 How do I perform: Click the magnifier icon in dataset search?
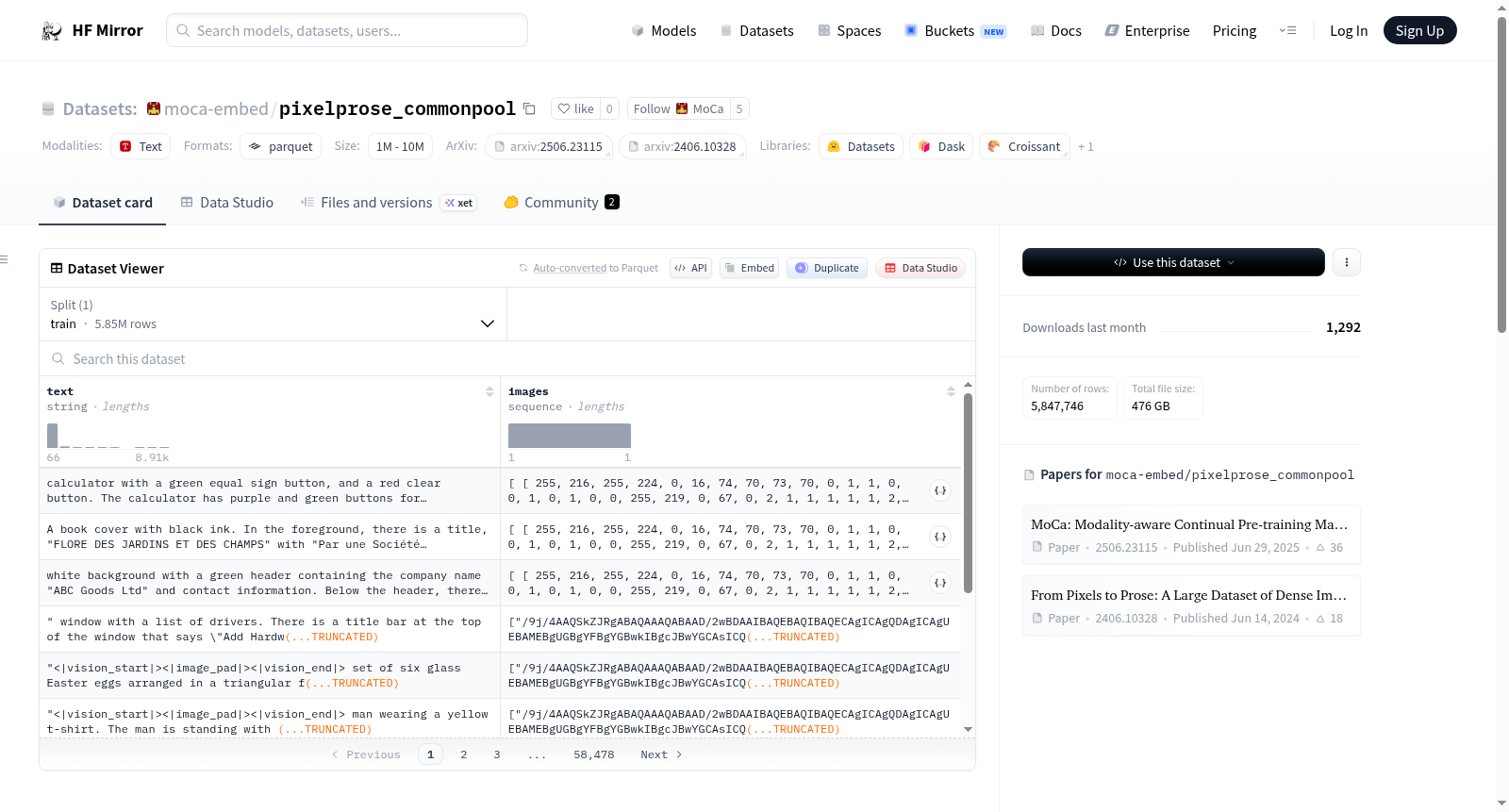click(58, 358)
